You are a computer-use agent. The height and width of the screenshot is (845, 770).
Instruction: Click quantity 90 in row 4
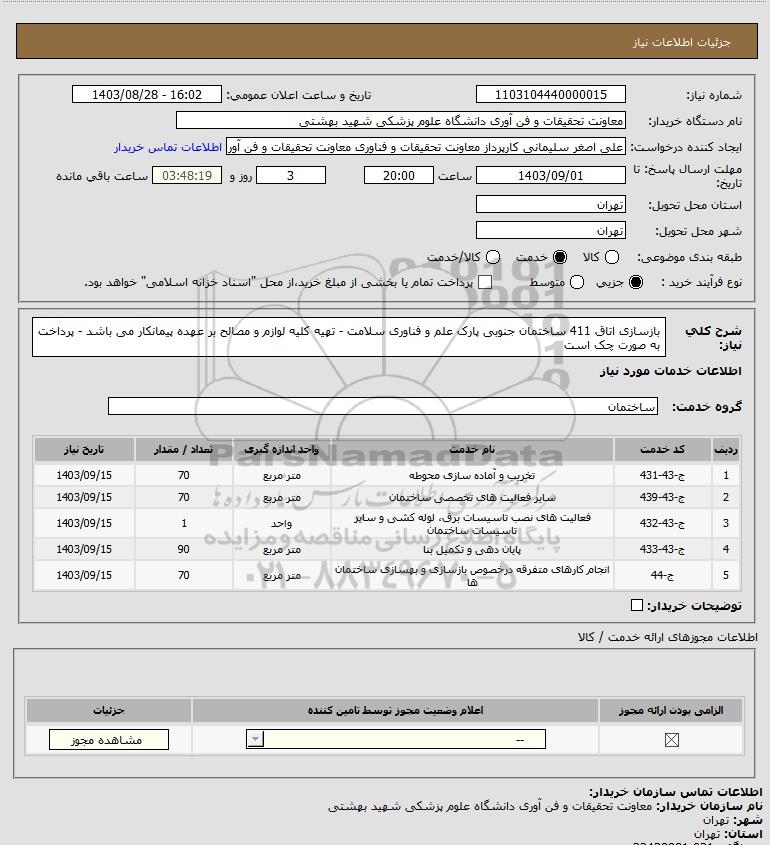(x=184, y=549)
